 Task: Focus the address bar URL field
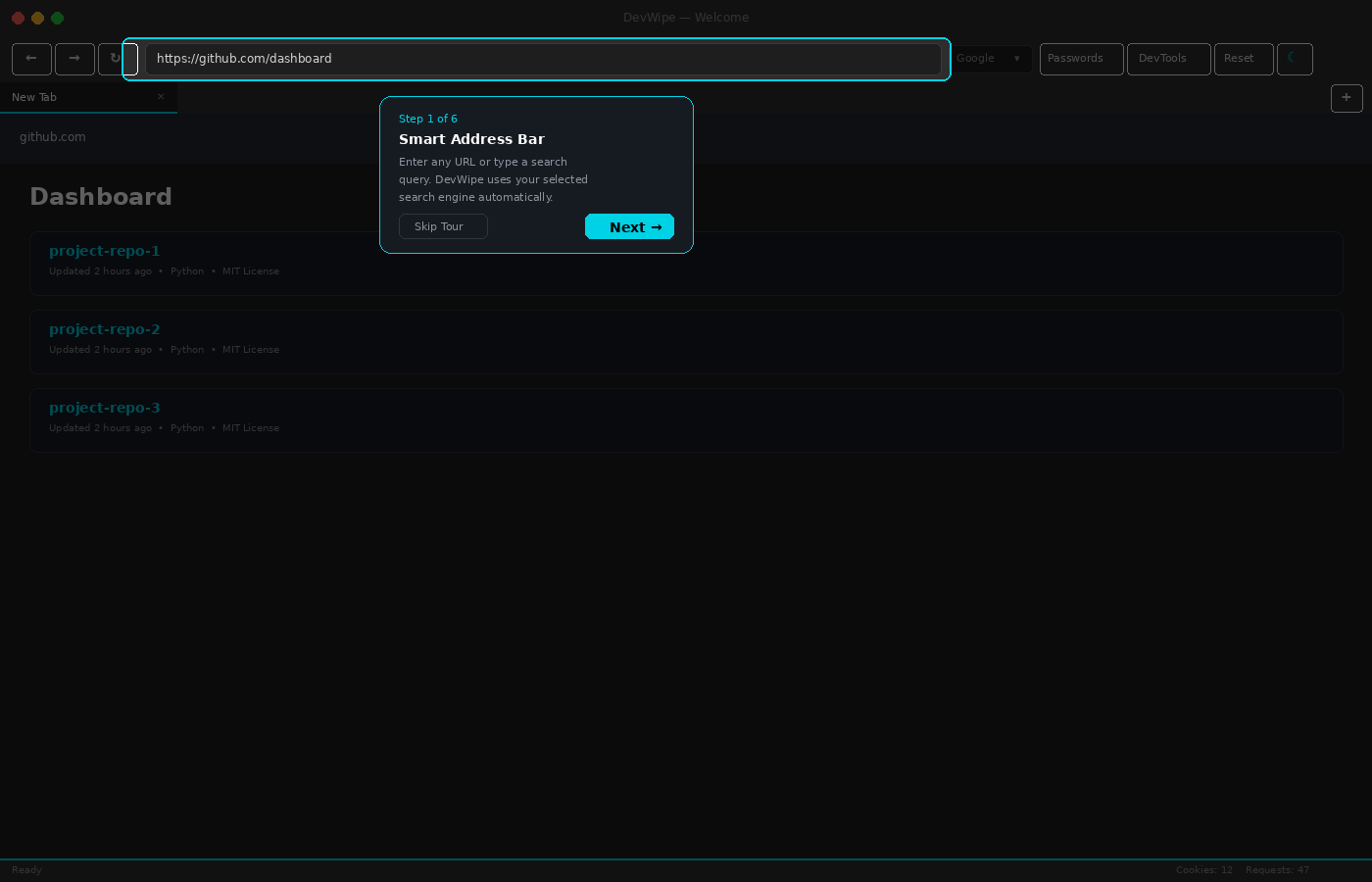(x=542, y=59)
